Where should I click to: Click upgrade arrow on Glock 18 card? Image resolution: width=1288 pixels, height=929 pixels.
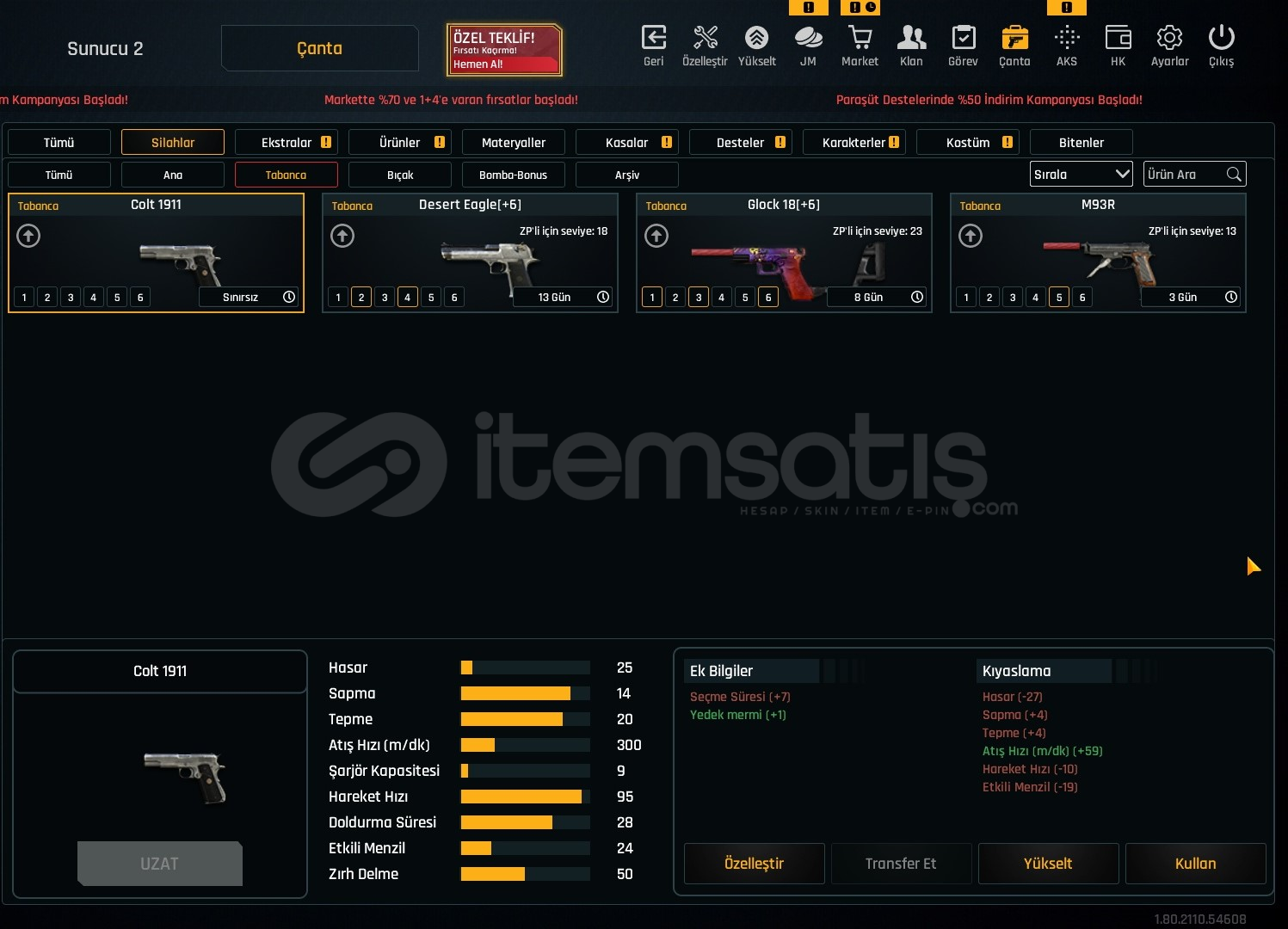pyautogui.click(x=656, y=236)
